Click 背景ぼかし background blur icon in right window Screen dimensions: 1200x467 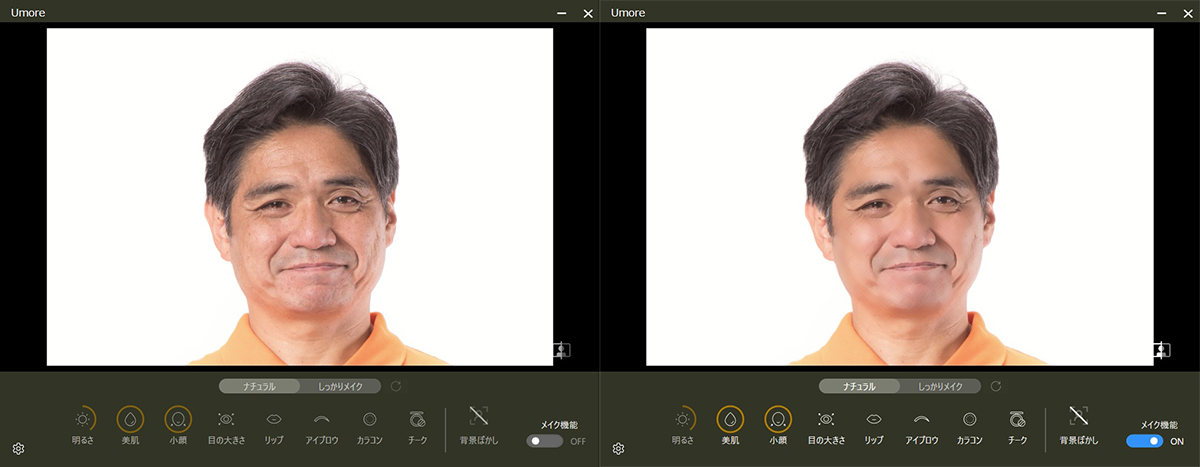1078,416
